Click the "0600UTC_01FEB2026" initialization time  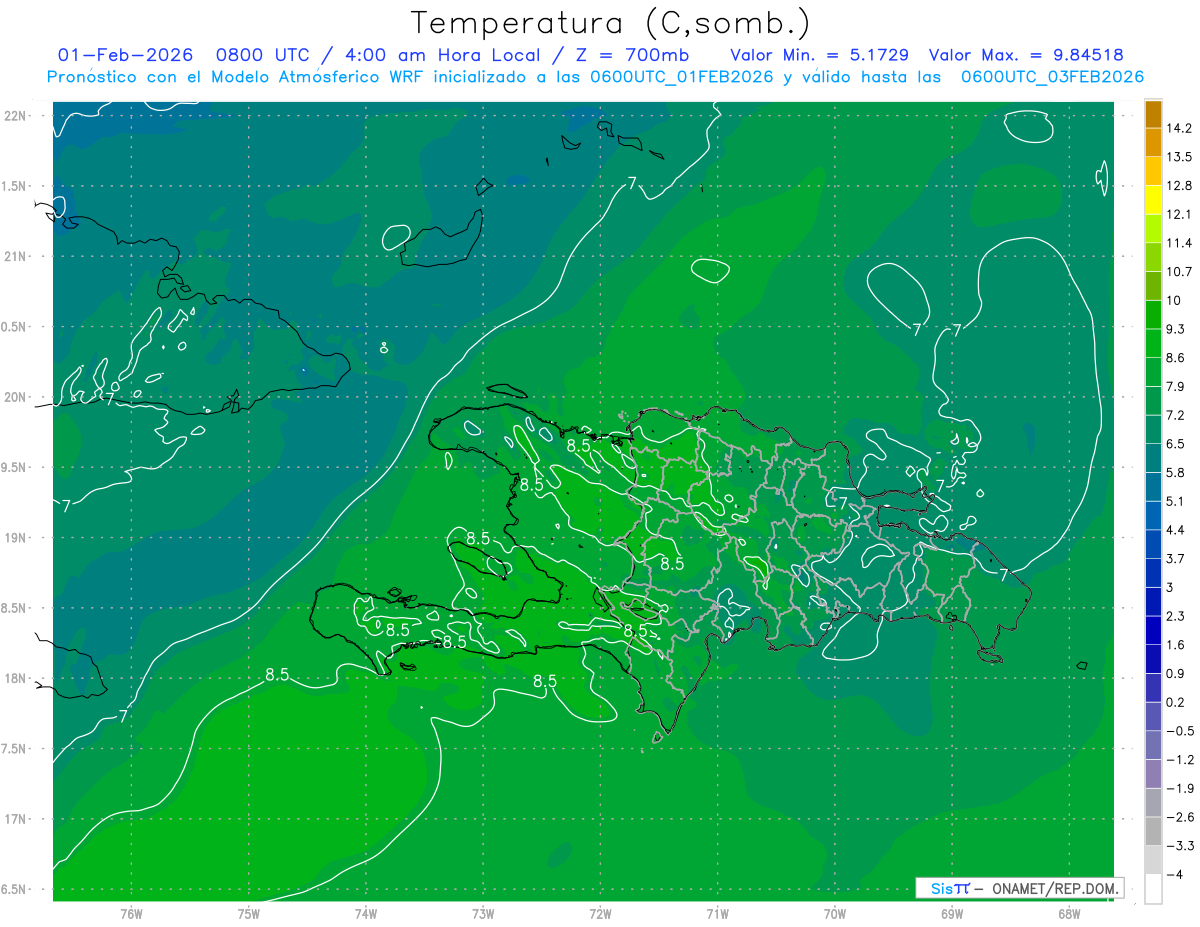[x=681, y=77]
